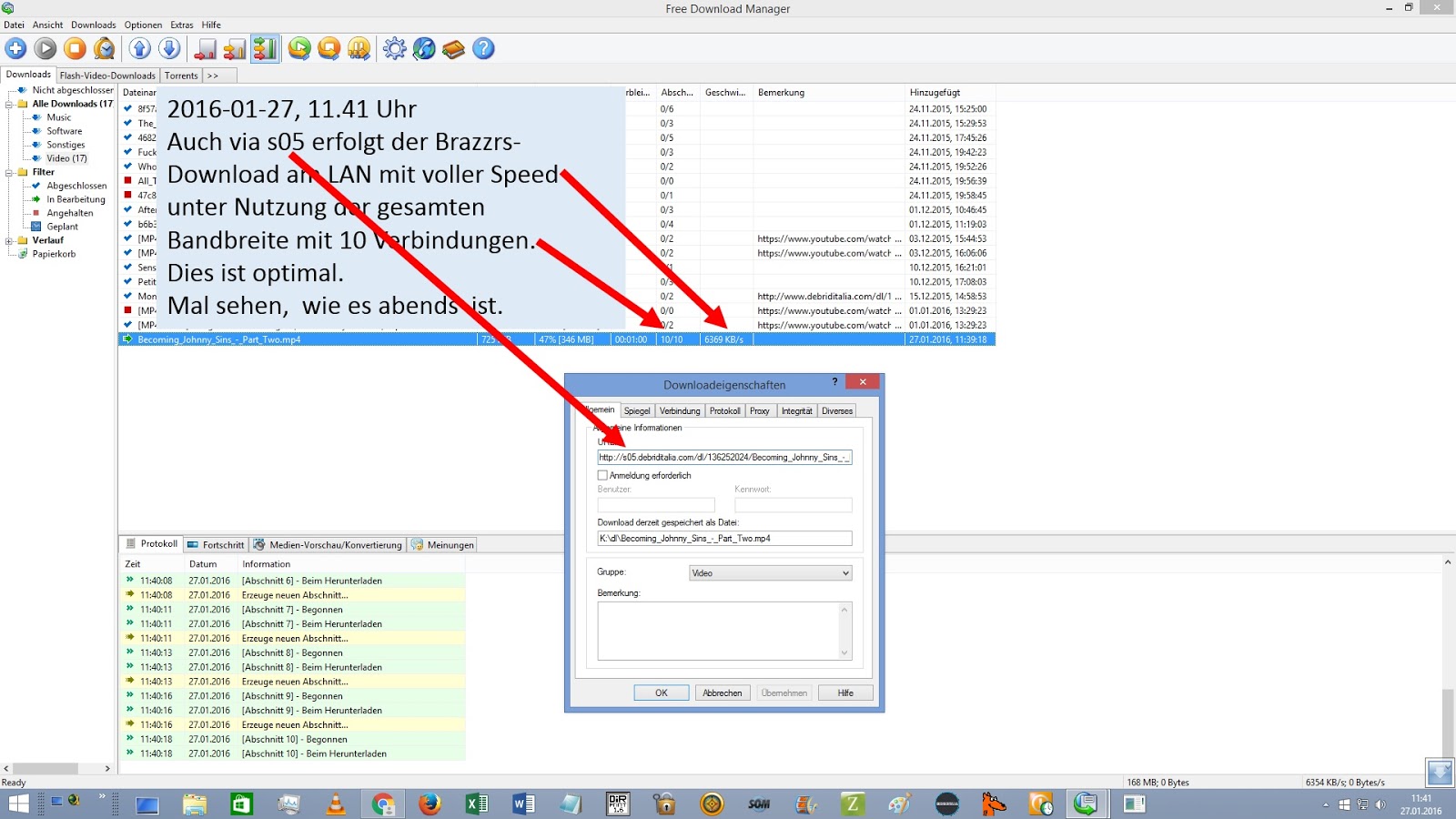The width and height of the screenshot is (1456, 819).
Task: Stop the selected download with orange stop icon
Action: tap(75, 49)
